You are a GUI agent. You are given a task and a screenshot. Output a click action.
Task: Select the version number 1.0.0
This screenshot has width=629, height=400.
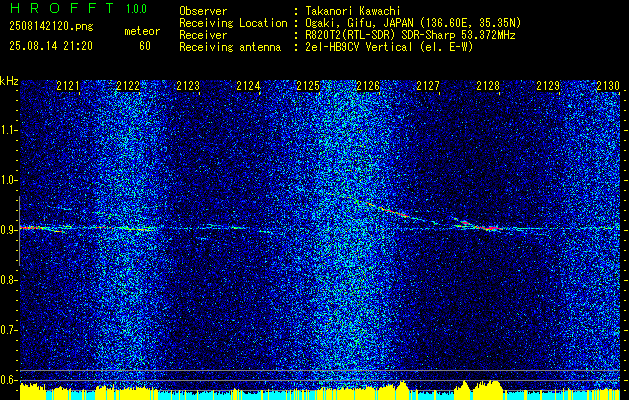[136, 9]
